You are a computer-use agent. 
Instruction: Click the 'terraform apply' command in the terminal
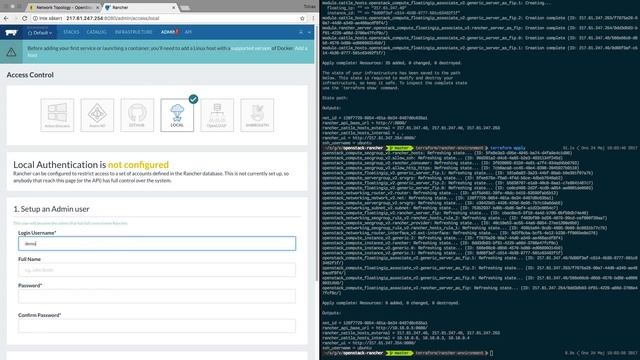pos(508,148)
